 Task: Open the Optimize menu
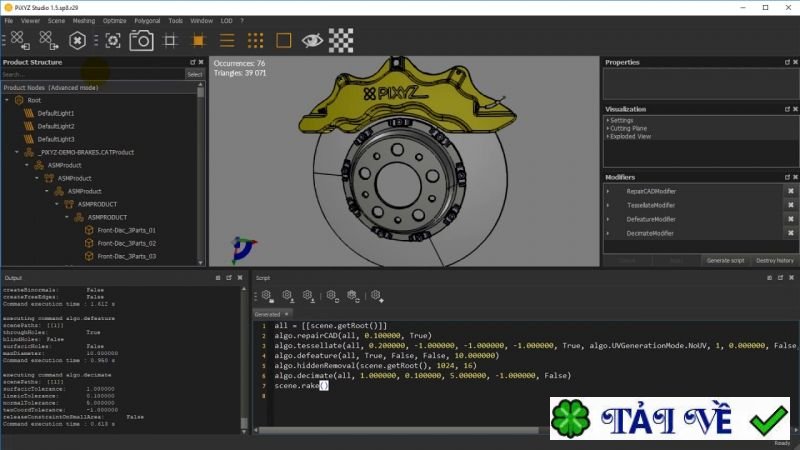(114, 20)
